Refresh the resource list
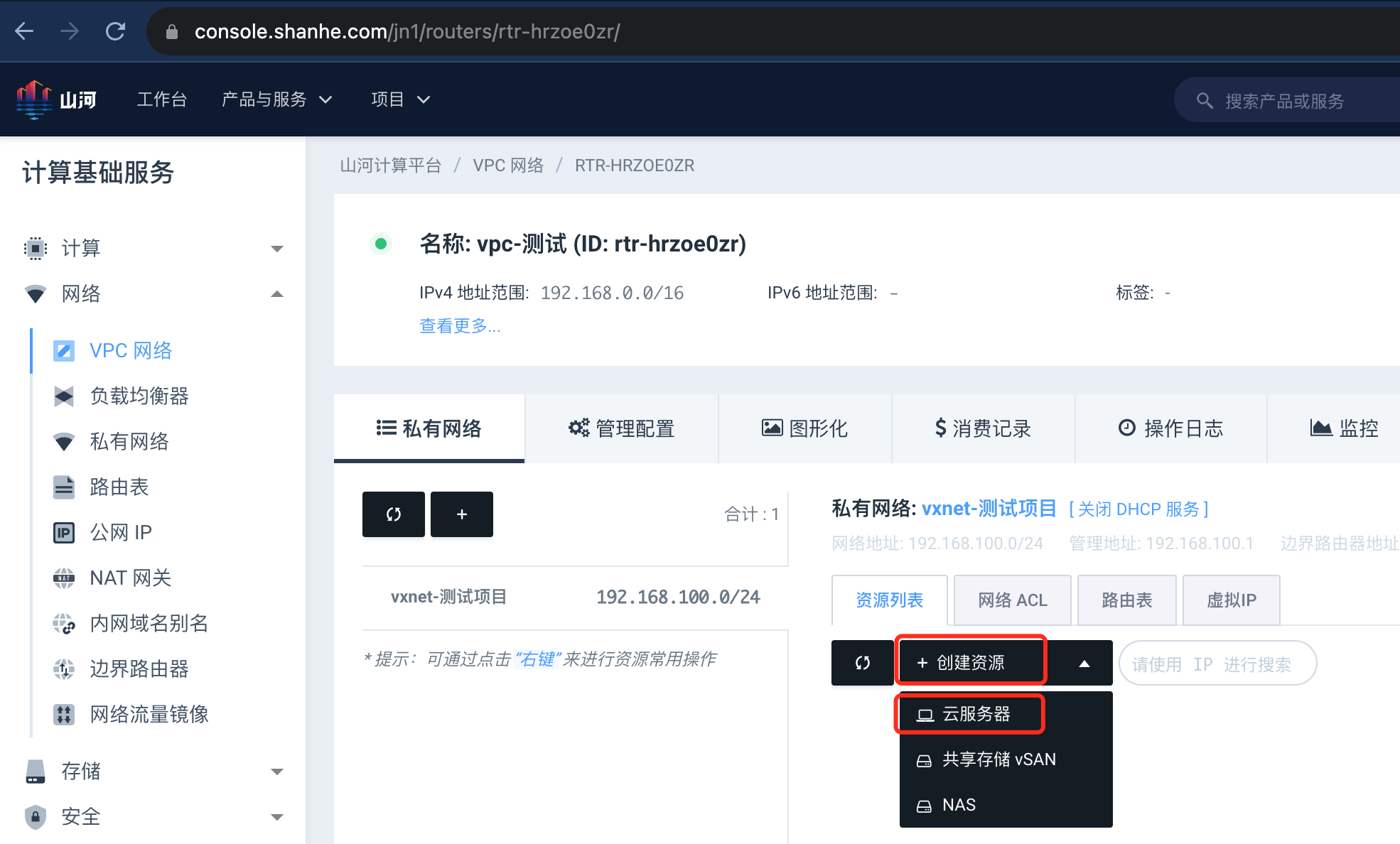The width and height of the screenshot is (1400, 844). click(863, 663)
